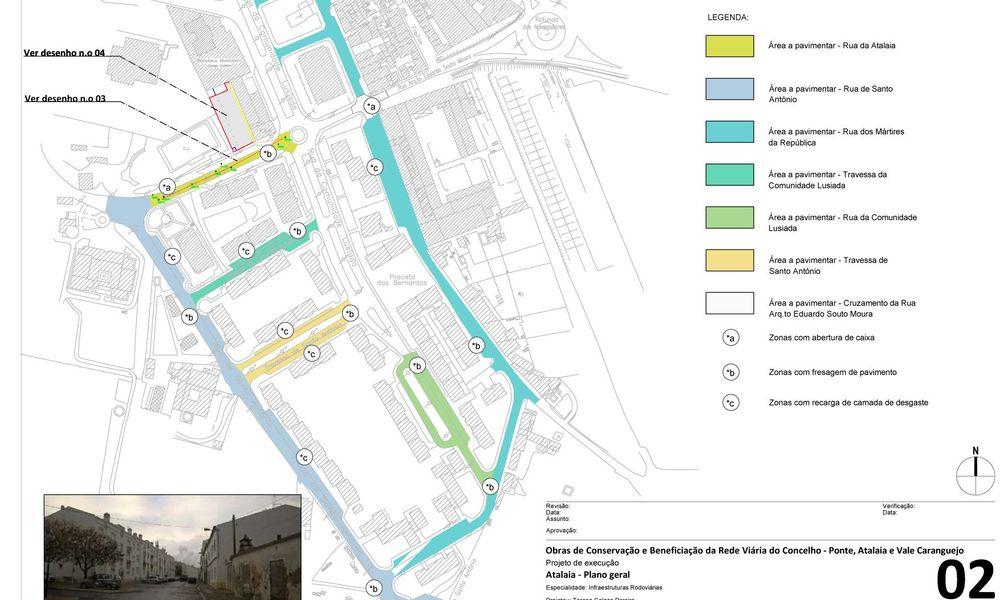Click the 'Ver desenho n.o 04' reference

[x=64, y=53]
